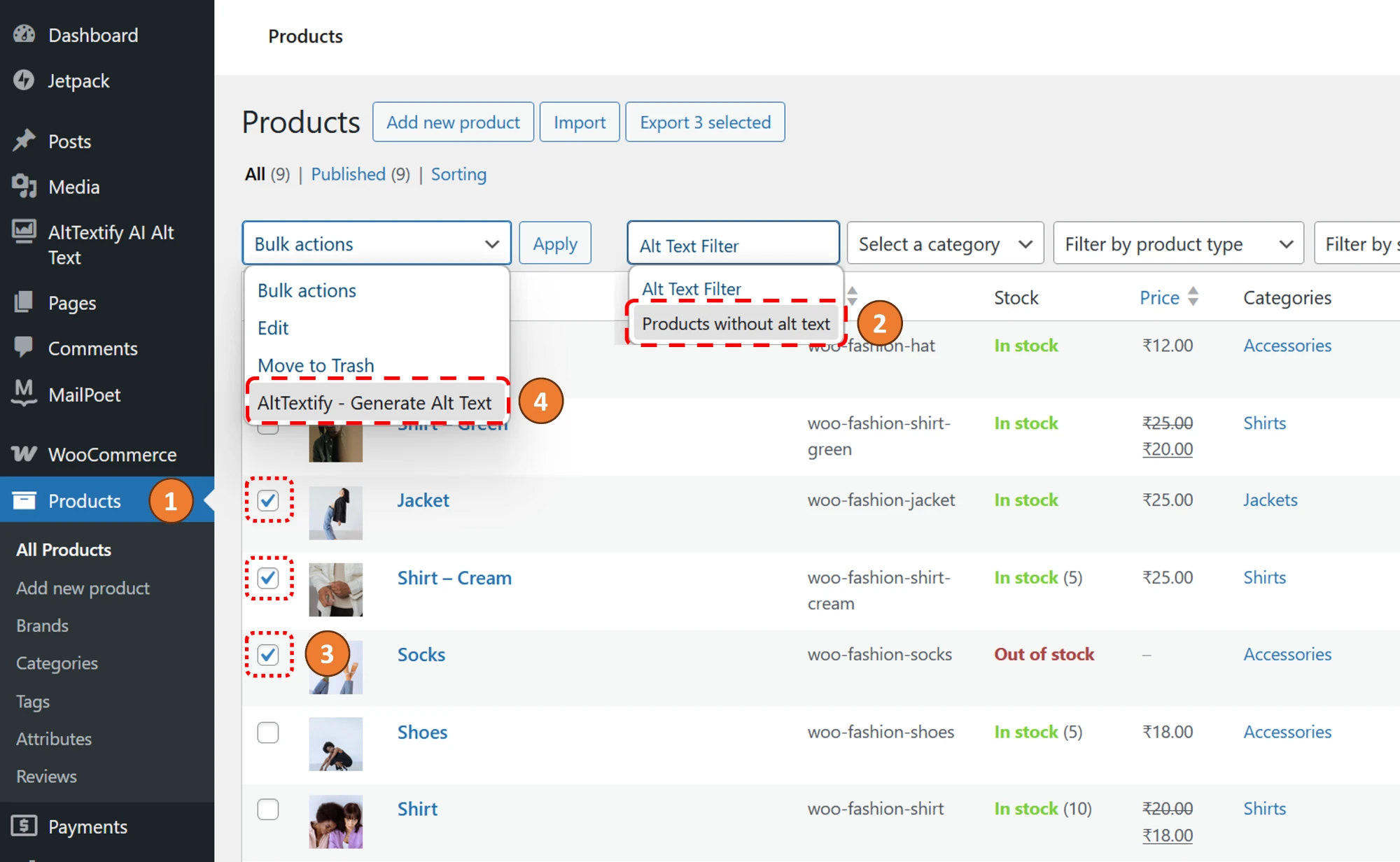Click the Posts pin icon
This screenshot has height=862, width=1400.
coord(25,141)
